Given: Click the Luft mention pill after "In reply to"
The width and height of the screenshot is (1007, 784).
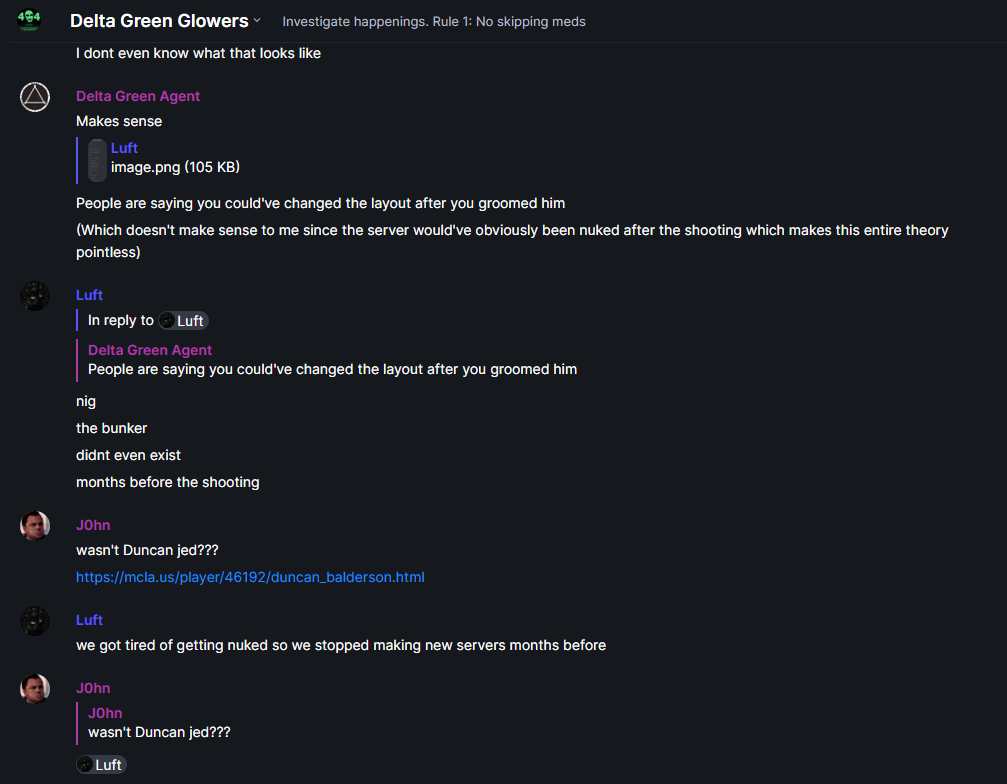Looking at the screenshot, I should click(x=183, y=321).
